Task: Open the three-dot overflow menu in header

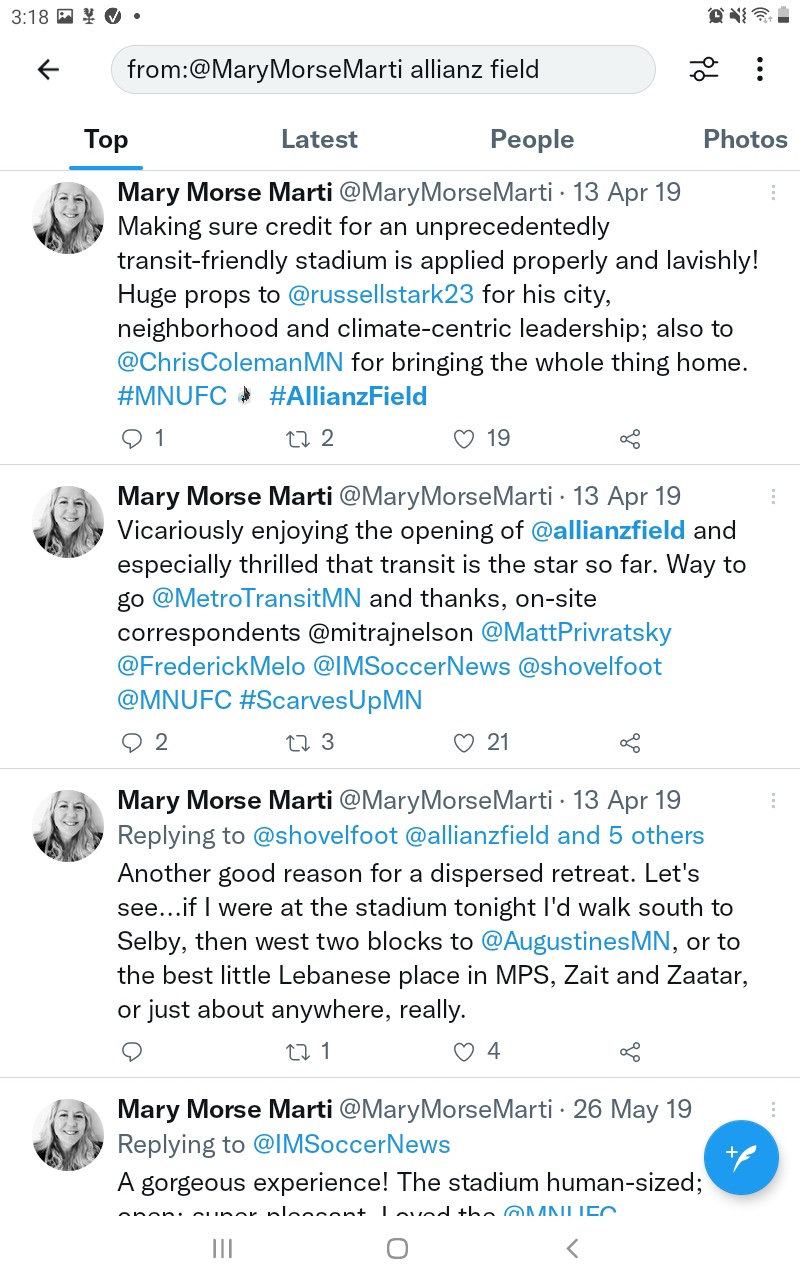Action: (x=760, y=69)
